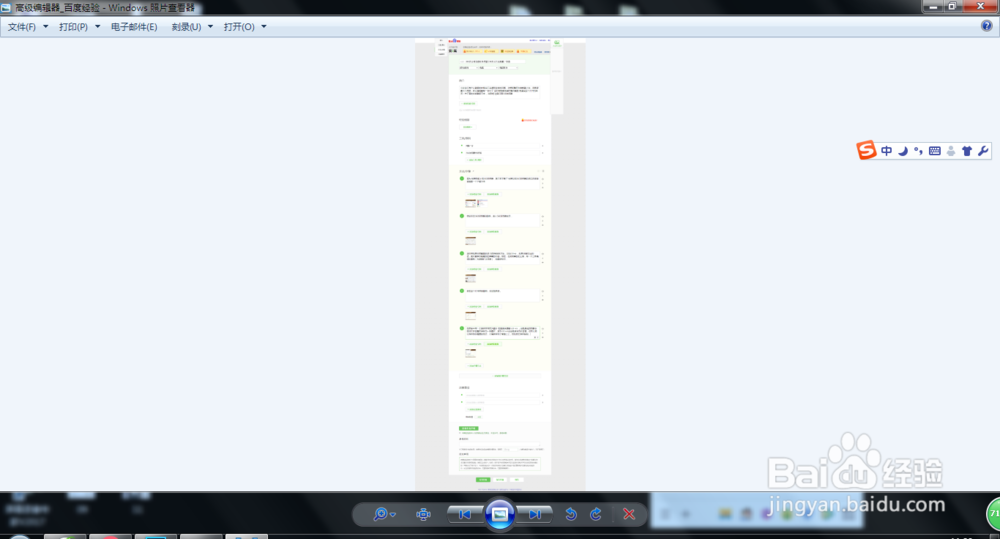Go to the next photo
Viewport: 1000px width, 539px height.
coord(534,514)
